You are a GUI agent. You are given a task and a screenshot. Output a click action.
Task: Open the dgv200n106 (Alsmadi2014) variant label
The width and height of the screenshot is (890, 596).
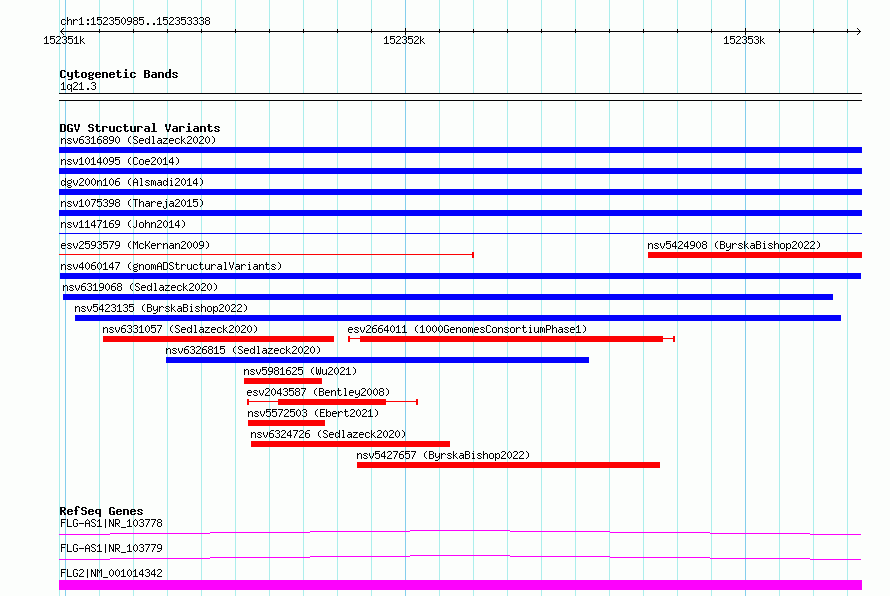(132, 182)
